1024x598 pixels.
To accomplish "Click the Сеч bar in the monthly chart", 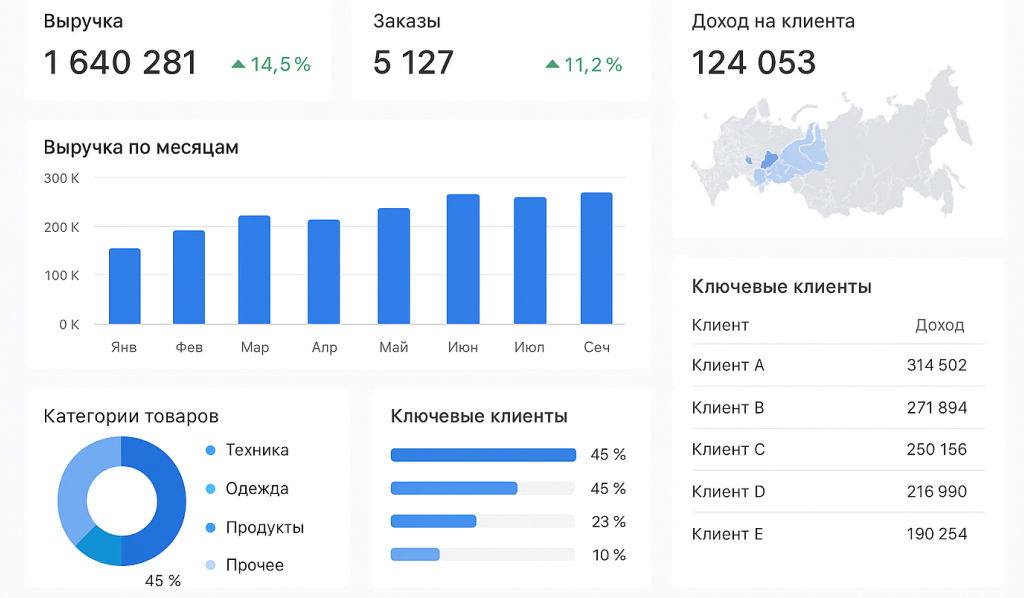I will pos(596,259).
